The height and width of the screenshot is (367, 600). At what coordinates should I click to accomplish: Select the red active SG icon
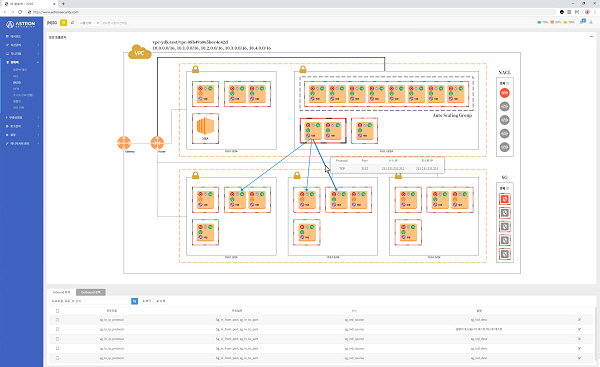pyautogui.click(x=505, y=199)
